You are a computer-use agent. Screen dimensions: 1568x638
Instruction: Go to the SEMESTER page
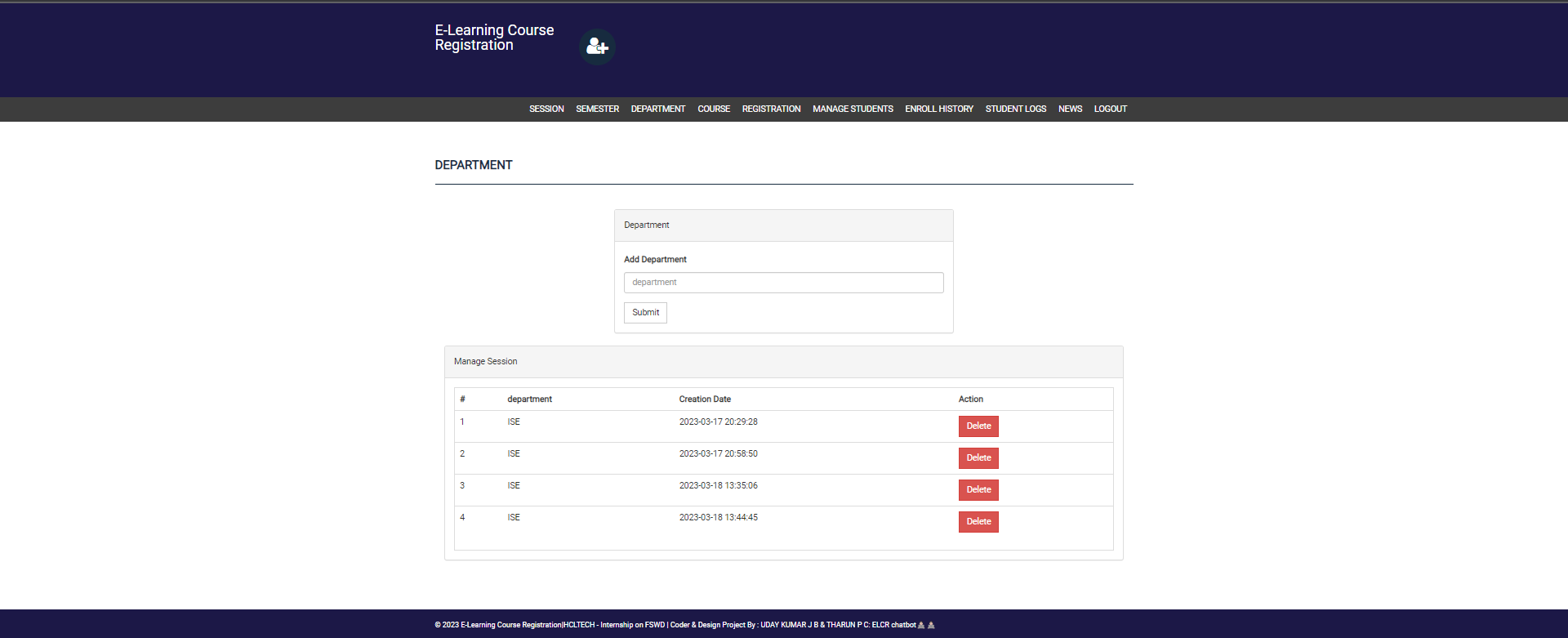point(597,109)
